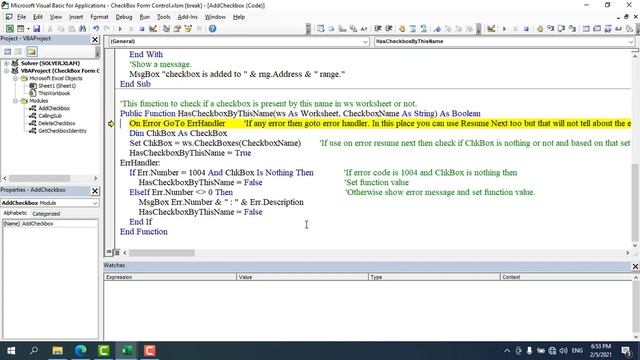Close the Properties - AddCheckbox panel
Image resolution: width=640 pixels, height=360 pixels.
pyautogui.click(x=95, y=191)
